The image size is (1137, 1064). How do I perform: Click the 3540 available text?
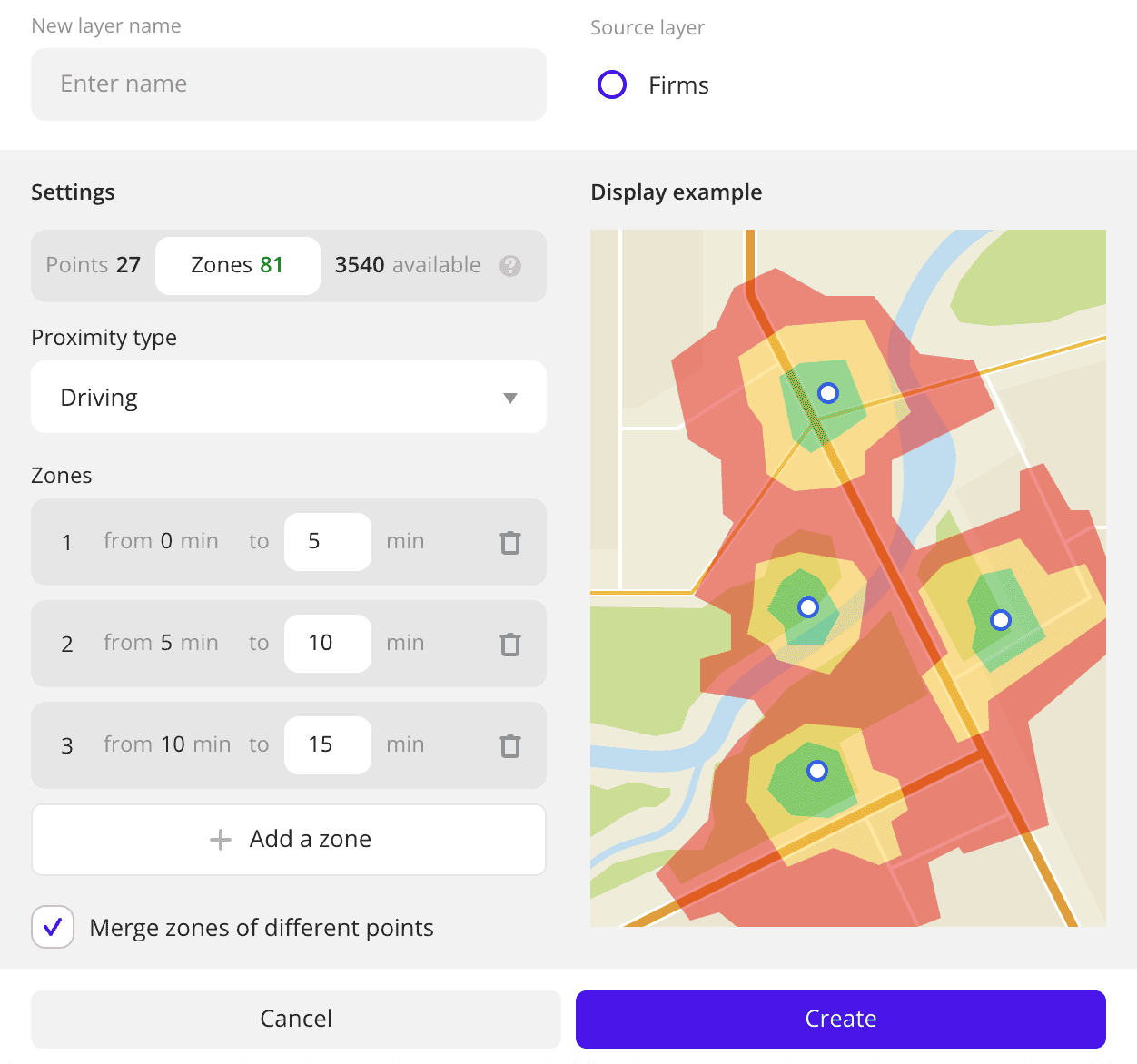[408, 265]
